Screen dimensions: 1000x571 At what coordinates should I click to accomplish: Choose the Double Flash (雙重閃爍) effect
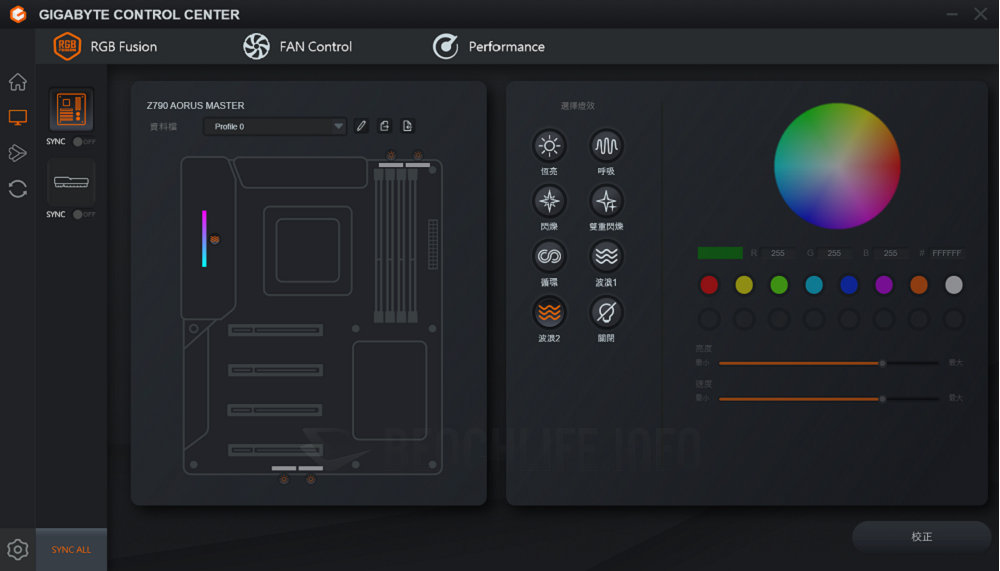(x=606, y=201)
